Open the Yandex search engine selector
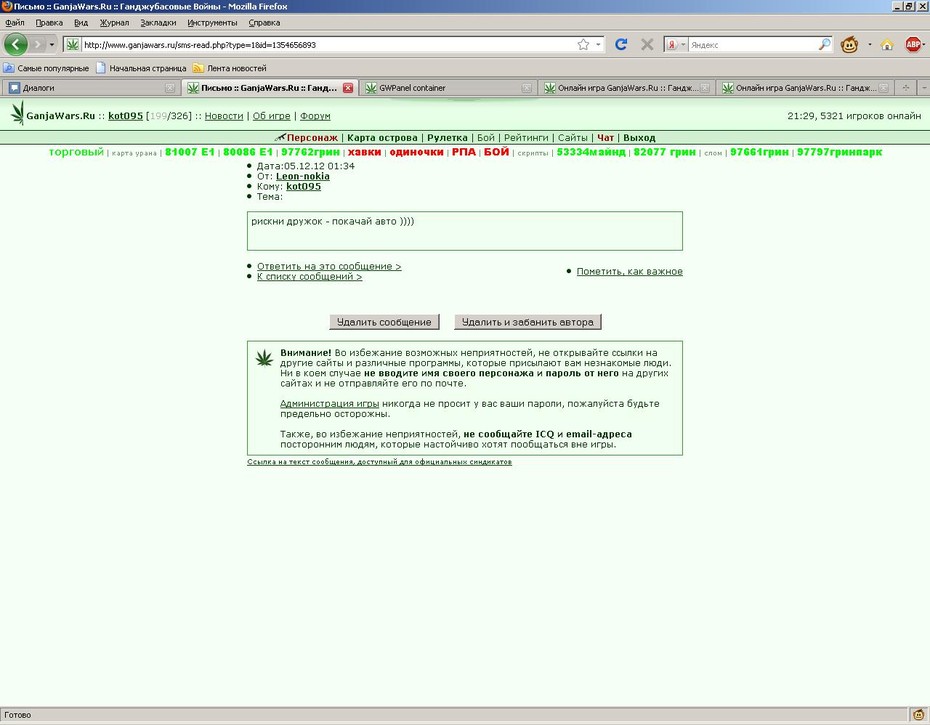The image size is (930, 725). (x=676, y=44)
